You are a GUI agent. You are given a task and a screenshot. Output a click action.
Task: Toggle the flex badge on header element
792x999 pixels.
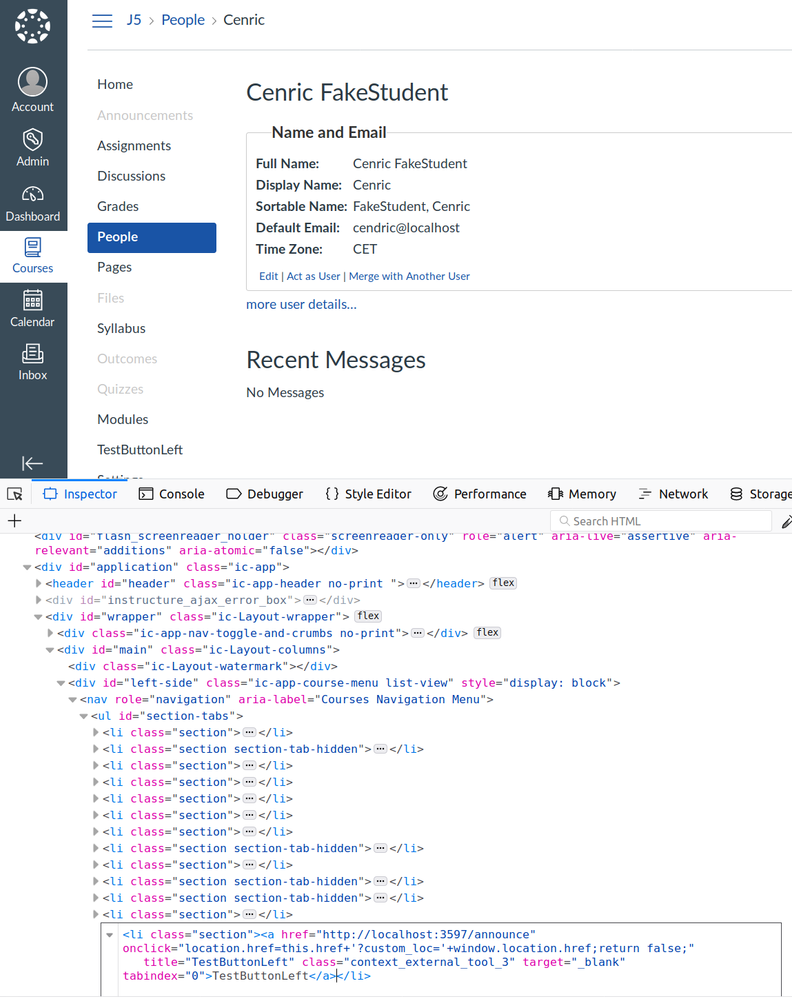[x=503, y=583]
